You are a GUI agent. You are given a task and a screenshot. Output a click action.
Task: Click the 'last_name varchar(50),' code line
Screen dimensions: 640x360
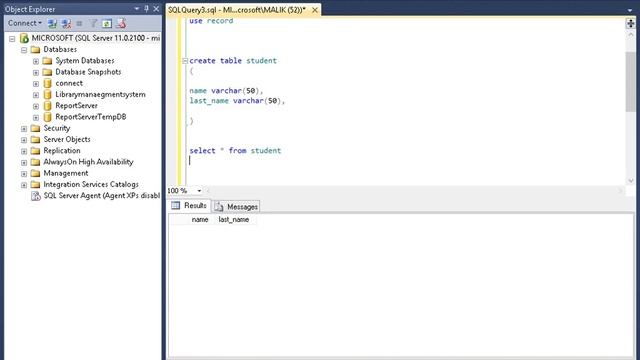(237, 100)
